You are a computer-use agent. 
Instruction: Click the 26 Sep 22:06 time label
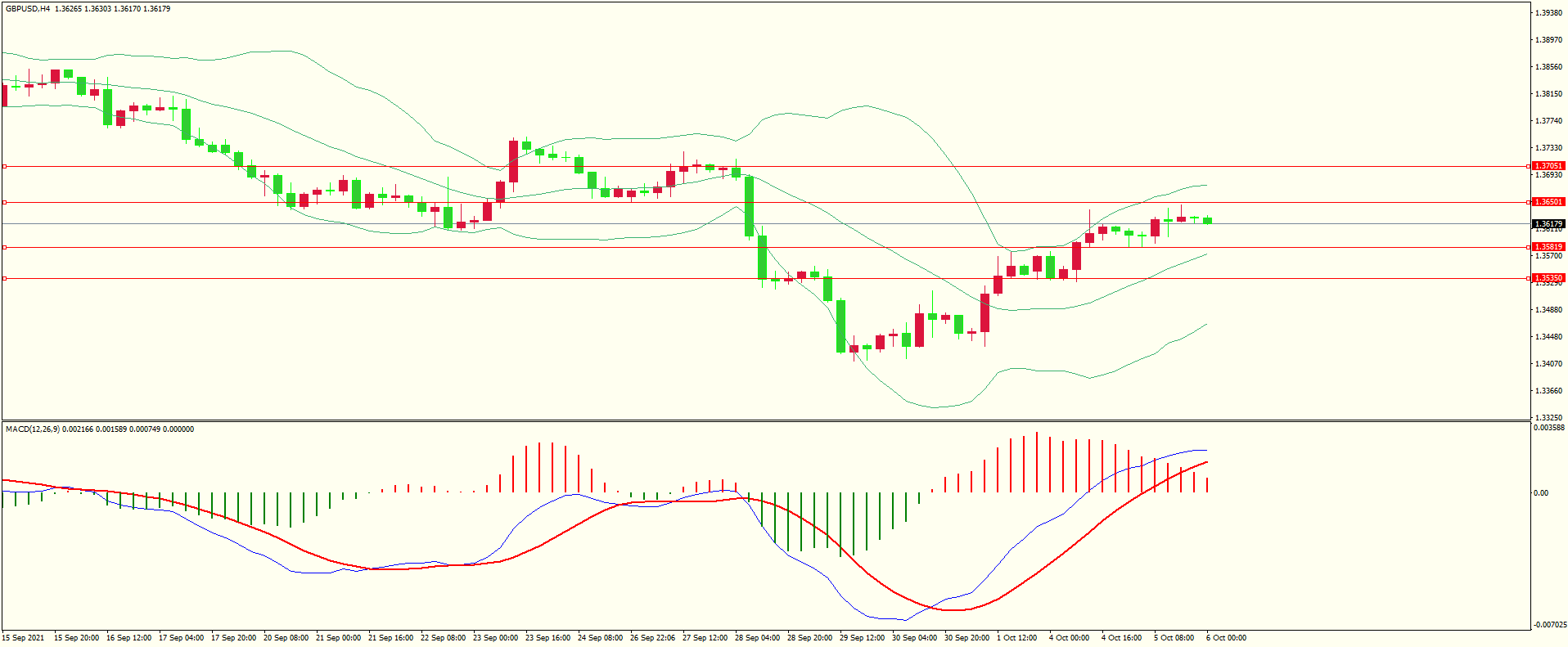coord(652,638)
